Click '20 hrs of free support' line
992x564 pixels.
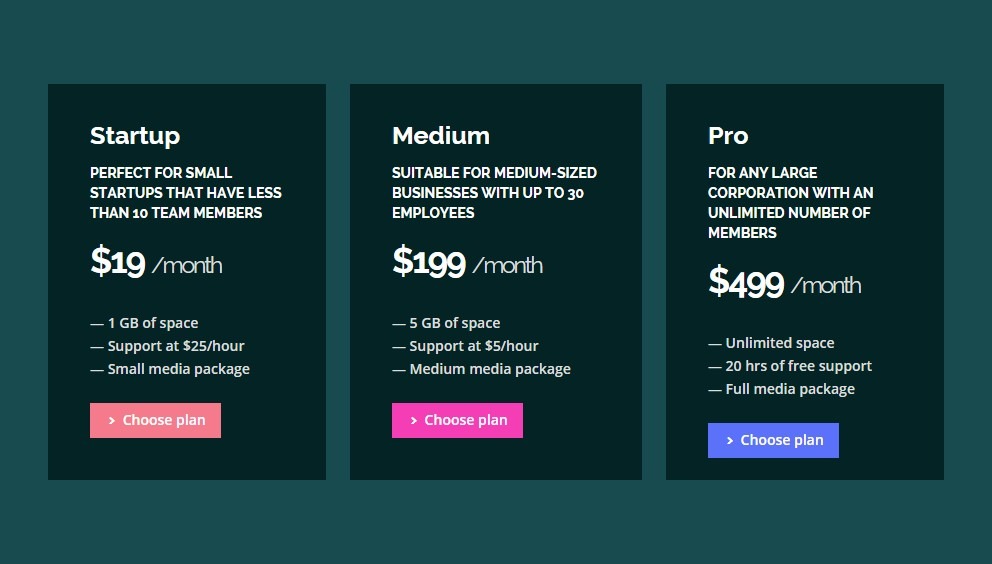pos(790,366)
